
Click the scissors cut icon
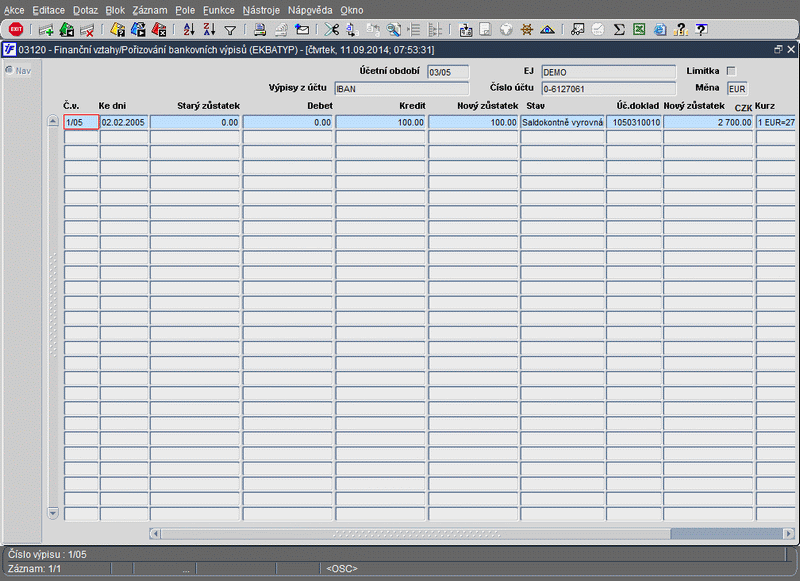[x=332, y=30]
